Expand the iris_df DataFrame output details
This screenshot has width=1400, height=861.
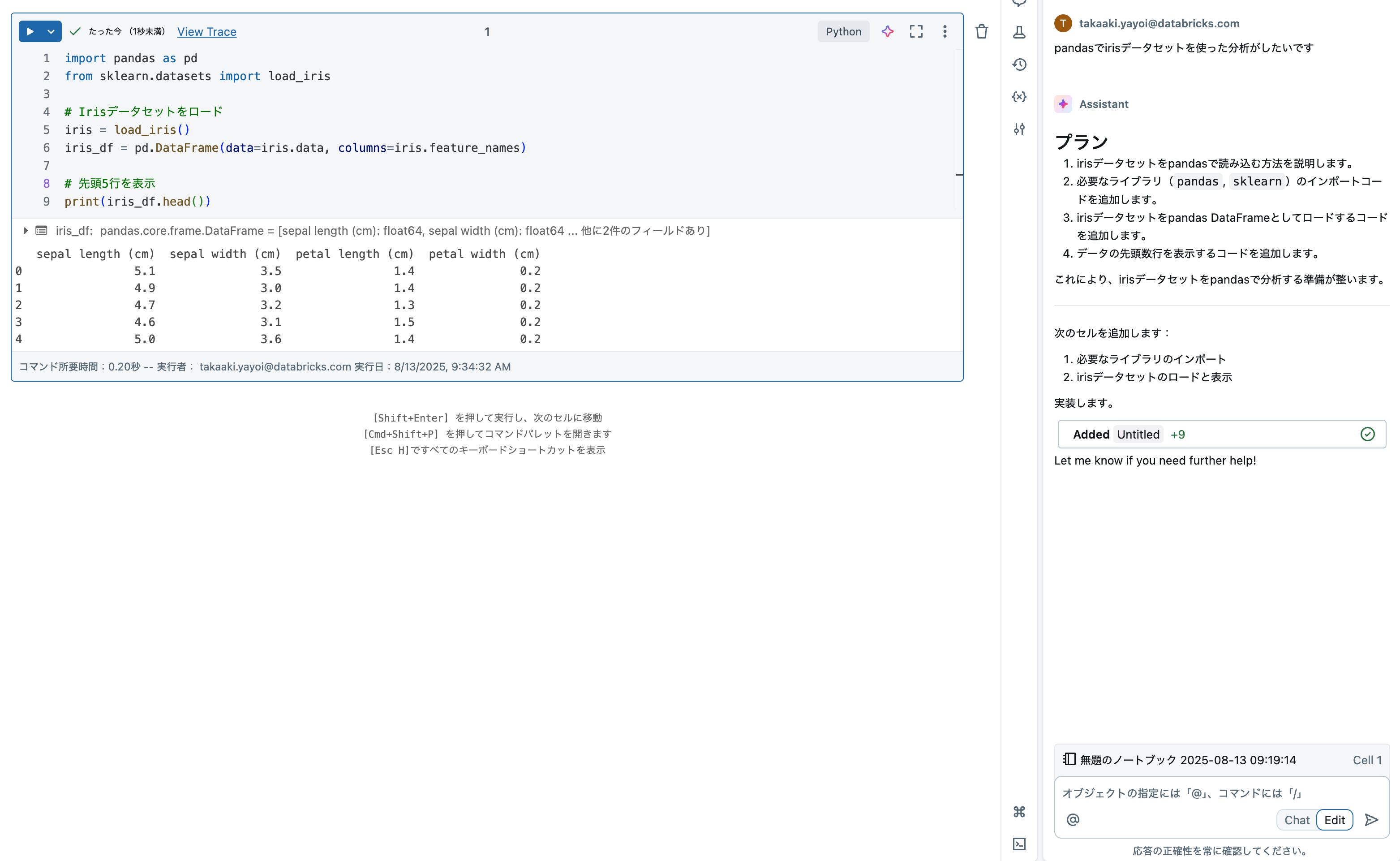pyautogui.click(x=26, y=231)
